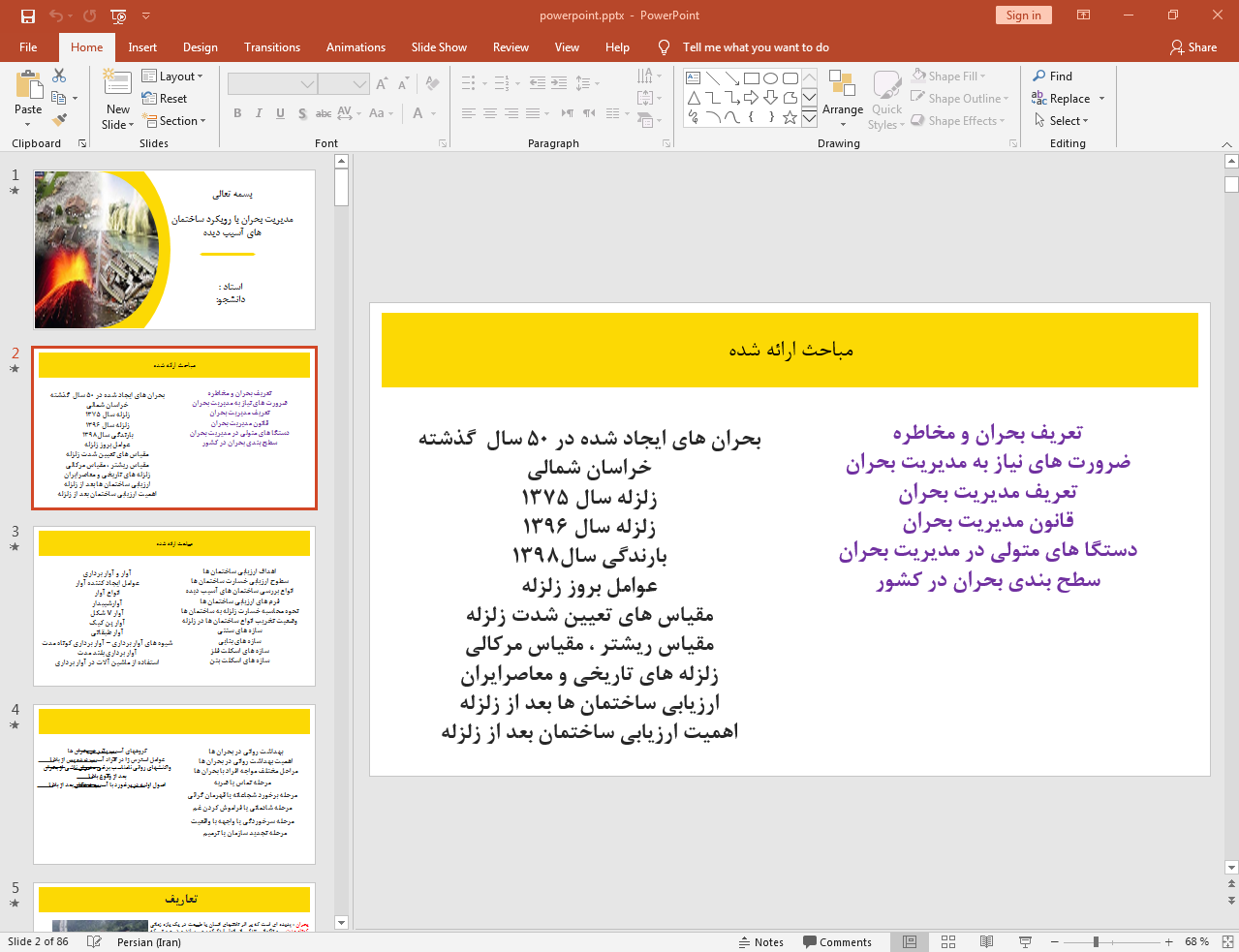
Task: Click the Undo arrow icon
Action: pos(56,15)
